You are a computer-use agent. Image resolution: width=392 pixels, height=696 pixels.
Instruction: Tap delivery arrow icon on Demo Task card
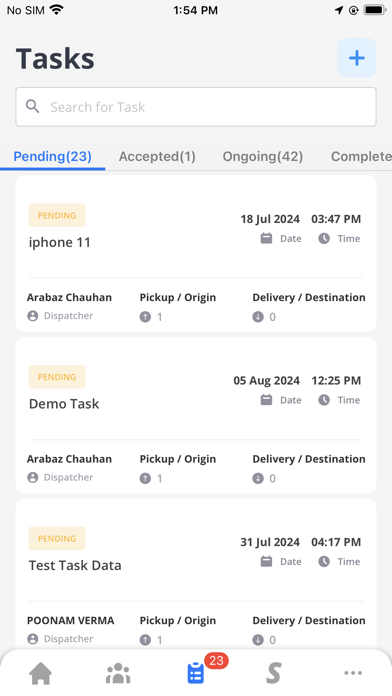(258, 478)
